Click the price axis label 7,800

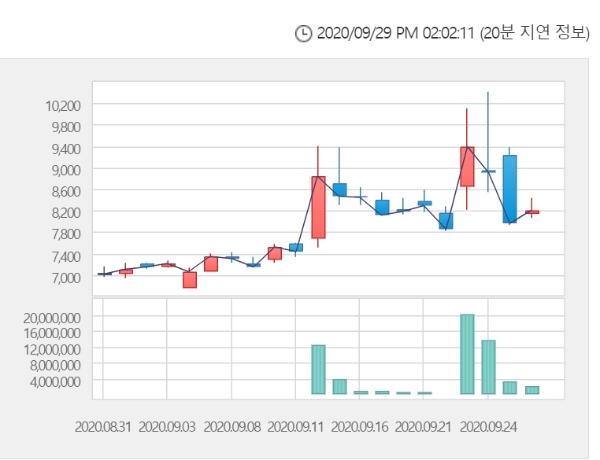tap(66, 234)
